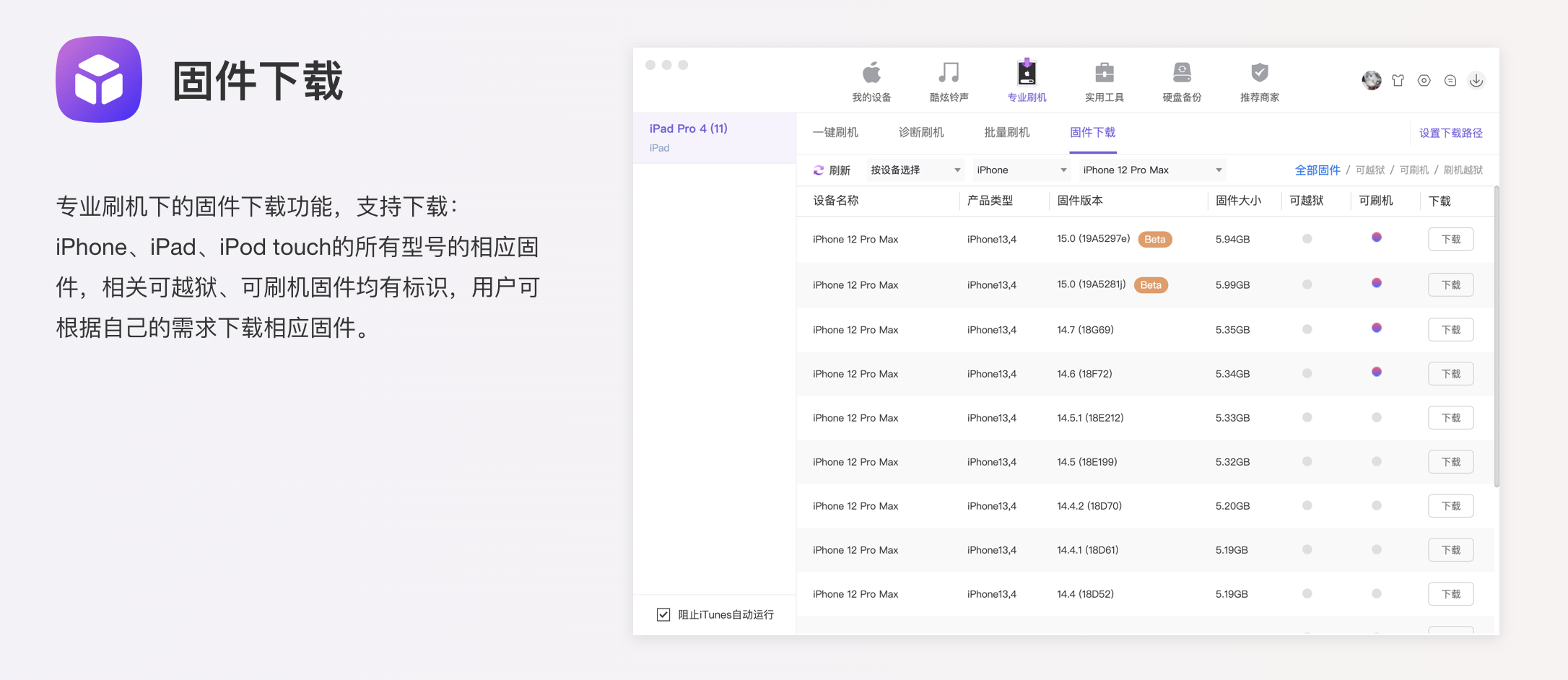Open 设置下载路径 link
Image resolution: width=1568 pixels, height=680 pixels.
point(1451,134)
